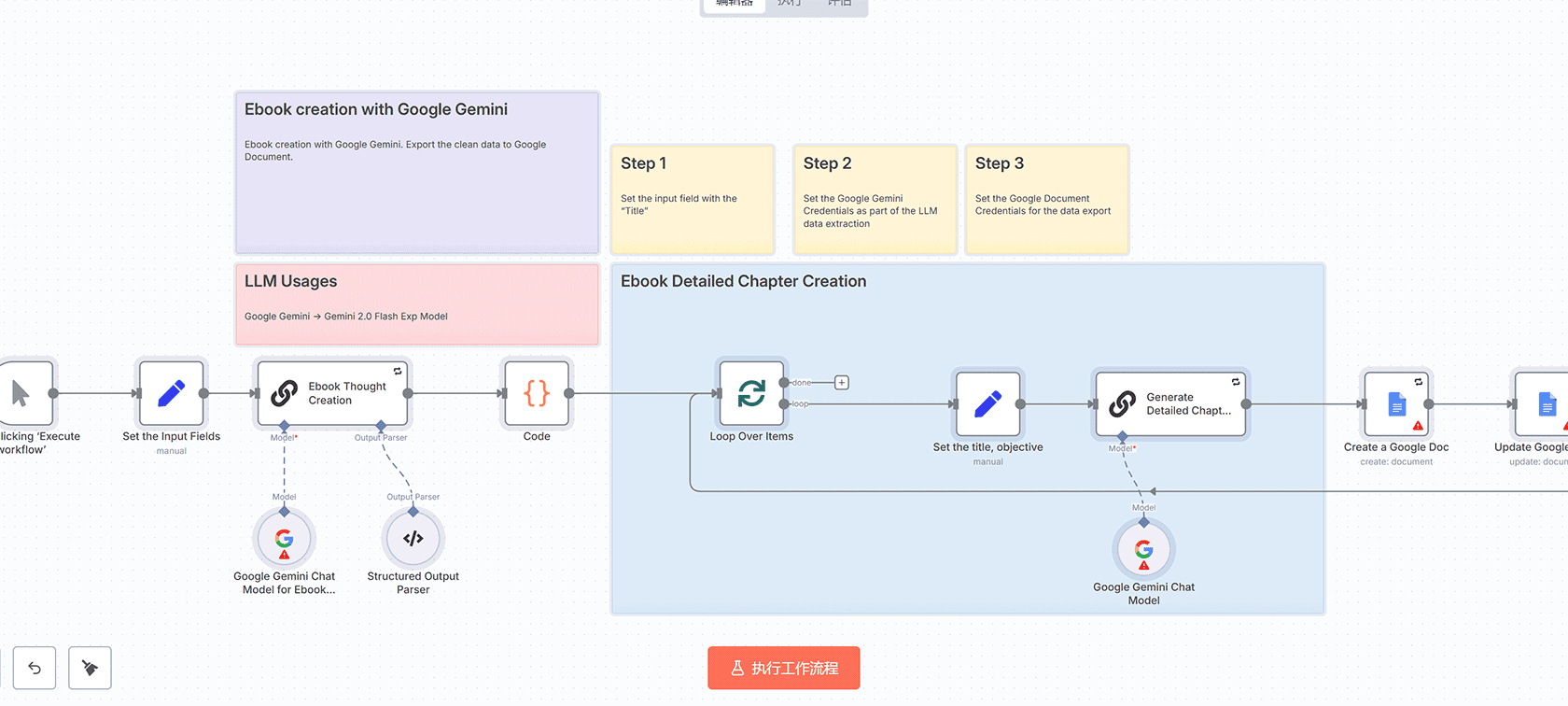
Task: Select the Structured Output Parser node
Action: pyautogui.click(x=413, y=539)
